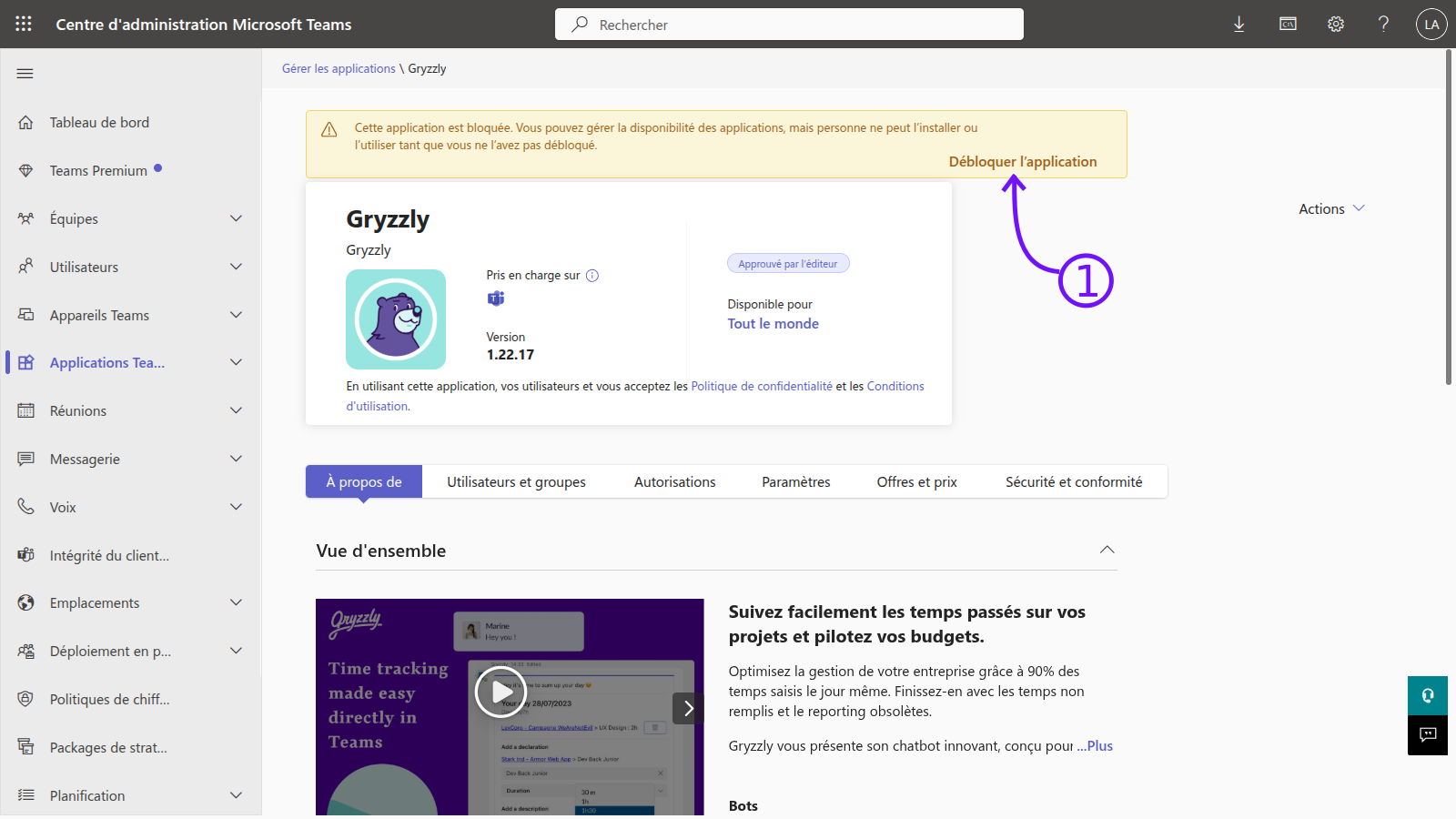Click the Messagerie chat icon
The image size is (1456, 819).
click(25, 459)
